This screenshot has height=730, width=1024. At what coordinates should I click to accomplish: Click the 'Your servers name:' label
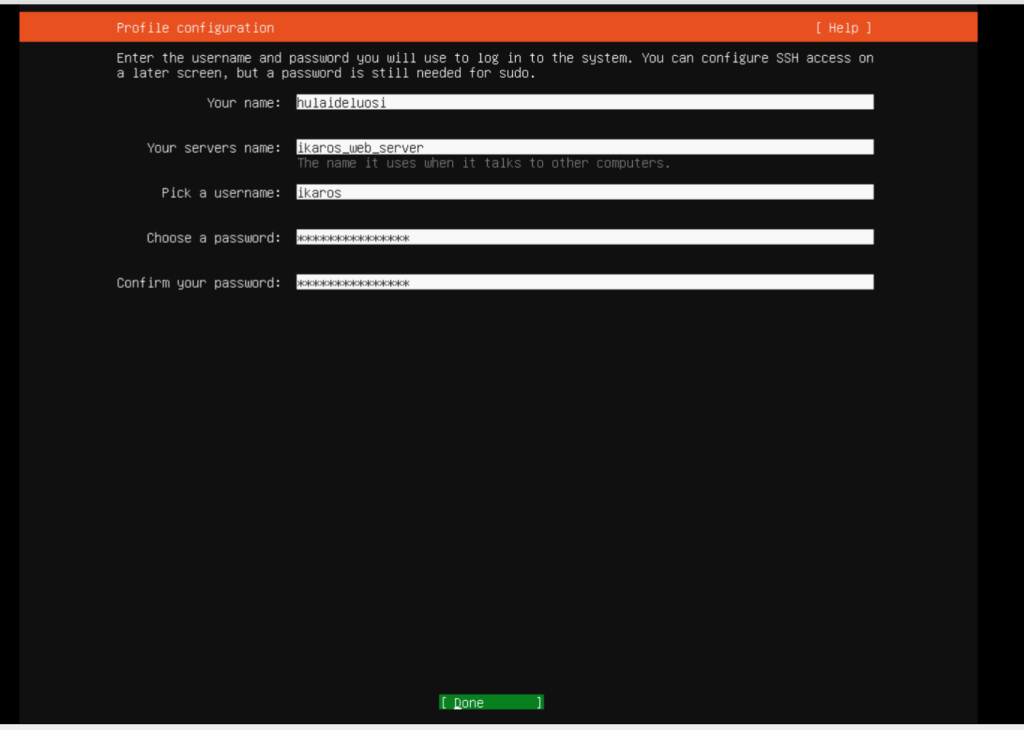[x=214, y=148]
